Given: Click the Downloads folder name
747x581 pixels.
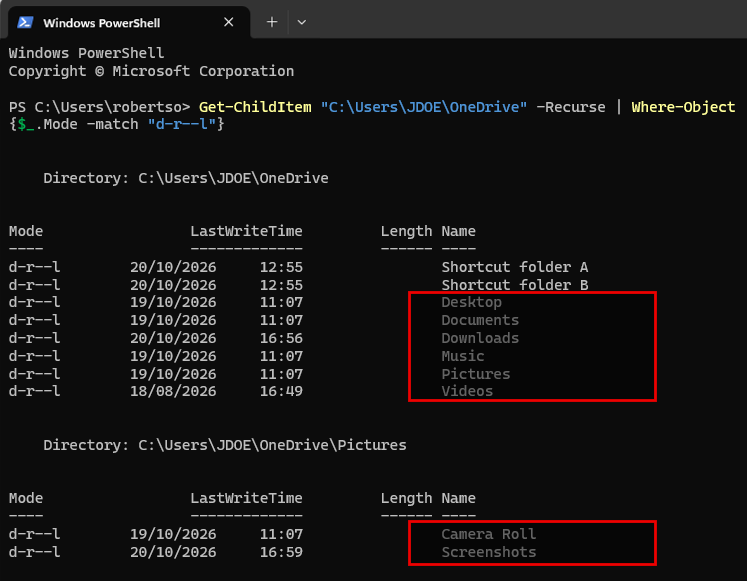Looking at the screenshot, I should pyautogui.click(x=480, y=338).
